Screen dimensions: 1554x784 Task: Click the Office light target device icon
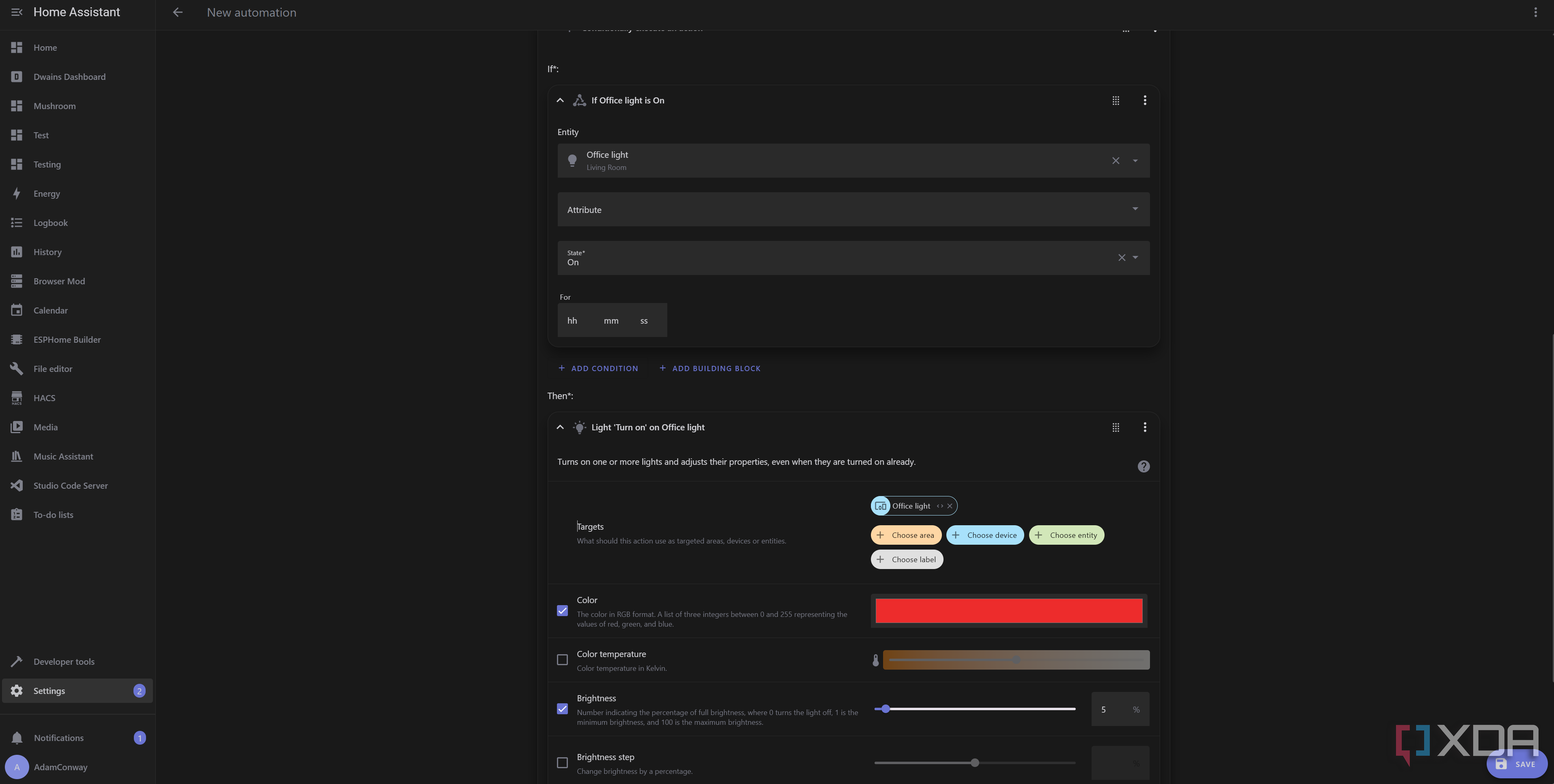point(881,507)
